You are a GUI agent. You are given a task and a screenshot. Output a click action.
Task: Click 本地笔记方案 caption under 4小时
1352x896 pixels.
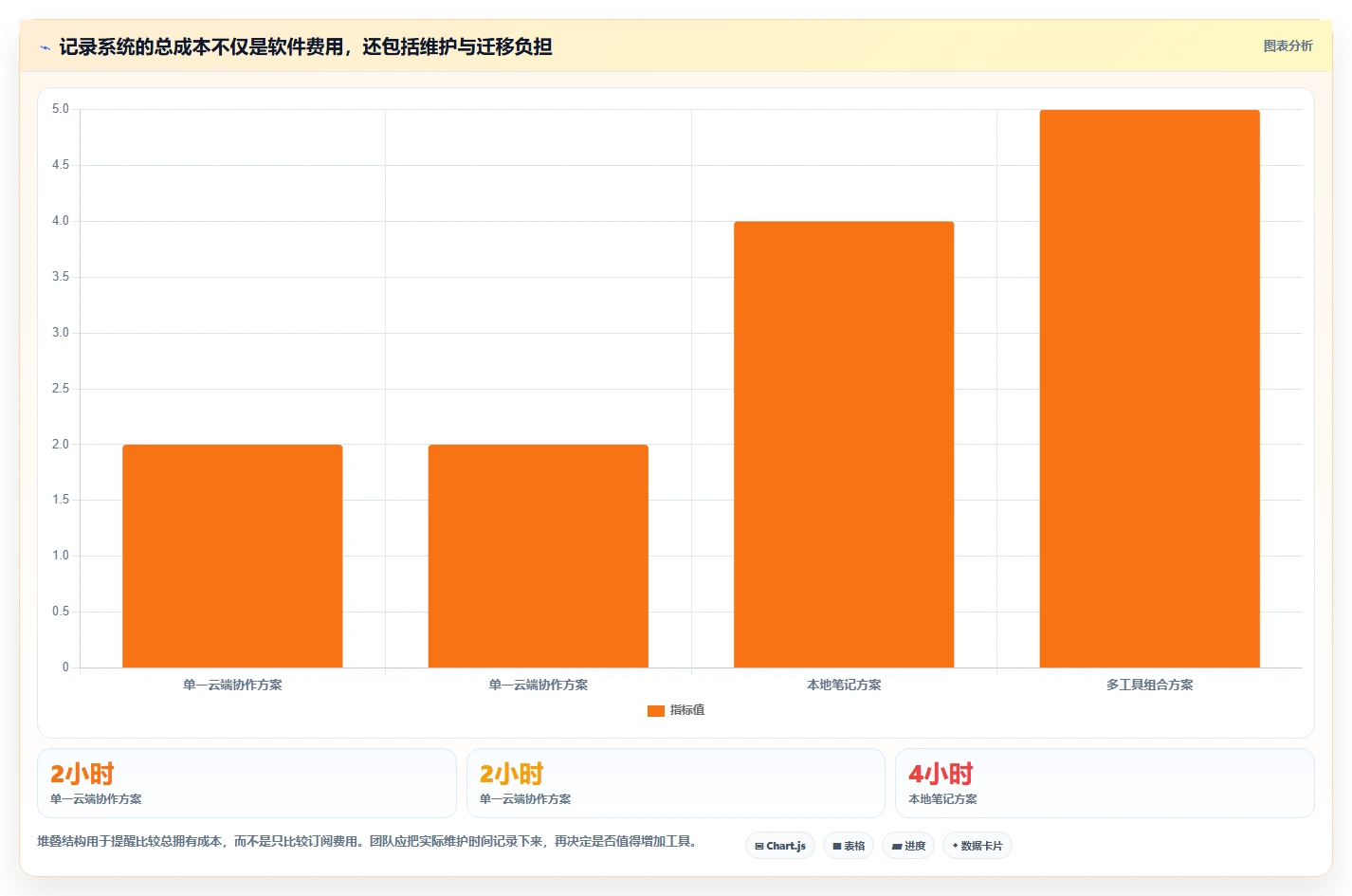pos(942,799)
